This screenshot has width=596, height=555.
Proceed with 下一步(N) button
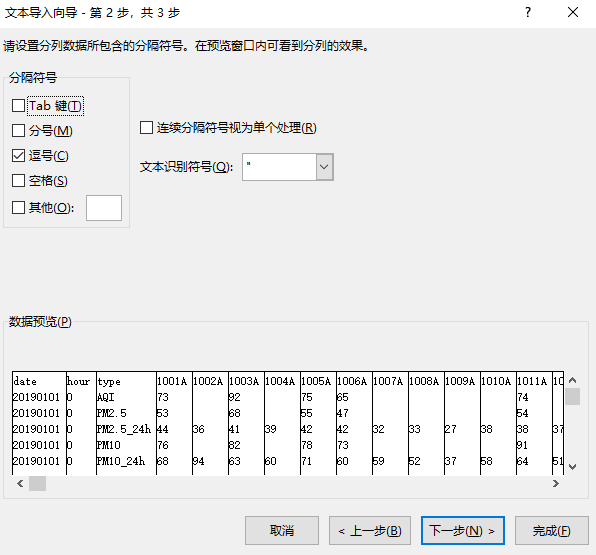(463, 530)
